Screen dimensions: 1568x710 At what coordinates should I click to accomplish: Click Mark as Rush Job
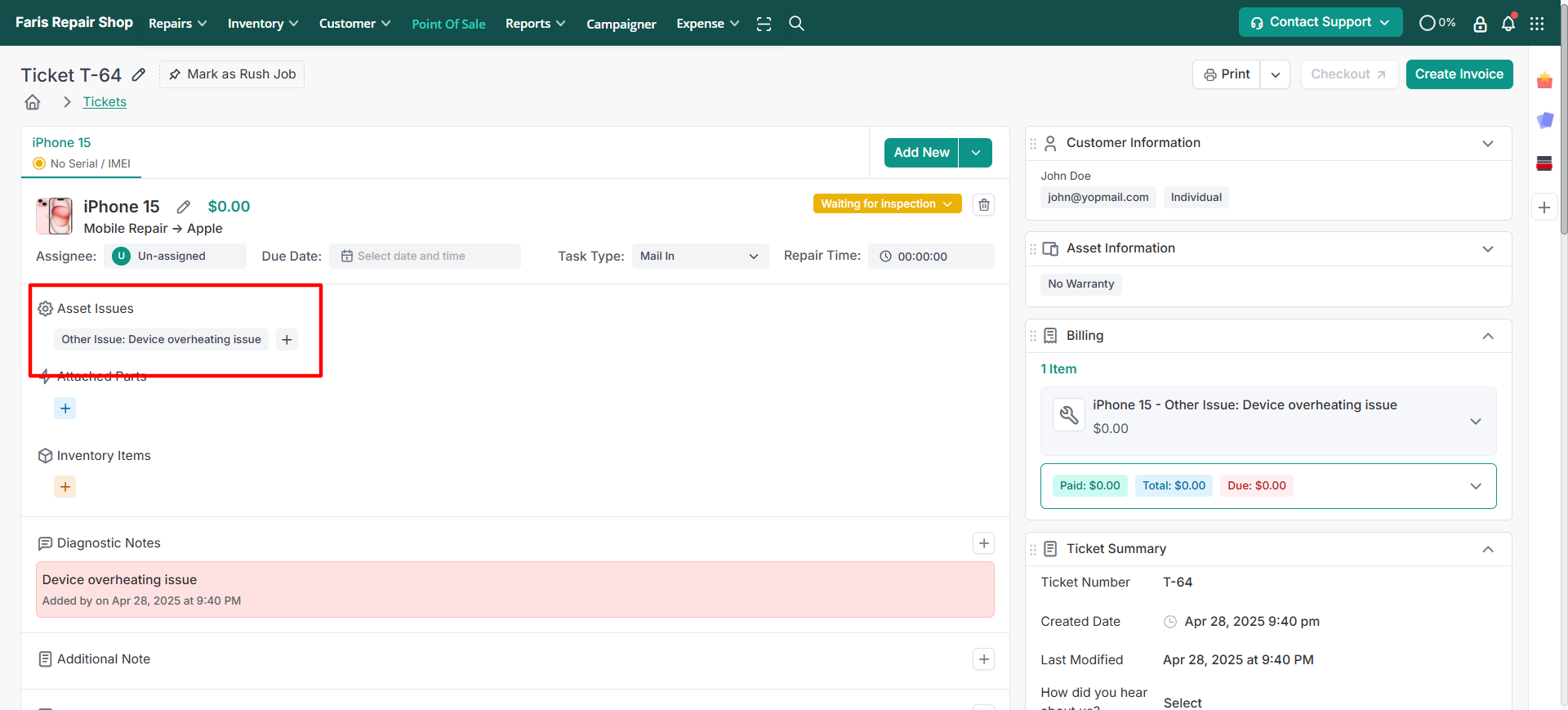point(232,74)
